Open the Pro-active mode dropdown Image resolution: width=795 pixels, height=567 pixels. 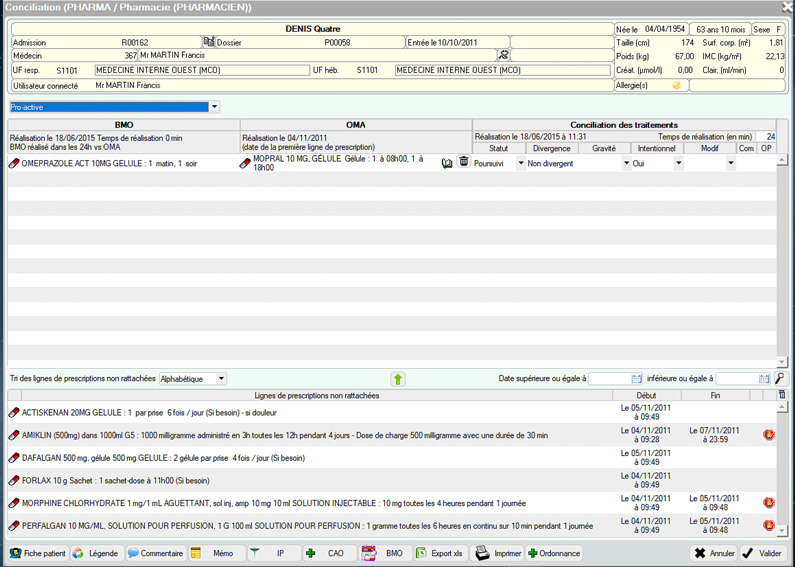pyautogui.click(x=214, y=107)
